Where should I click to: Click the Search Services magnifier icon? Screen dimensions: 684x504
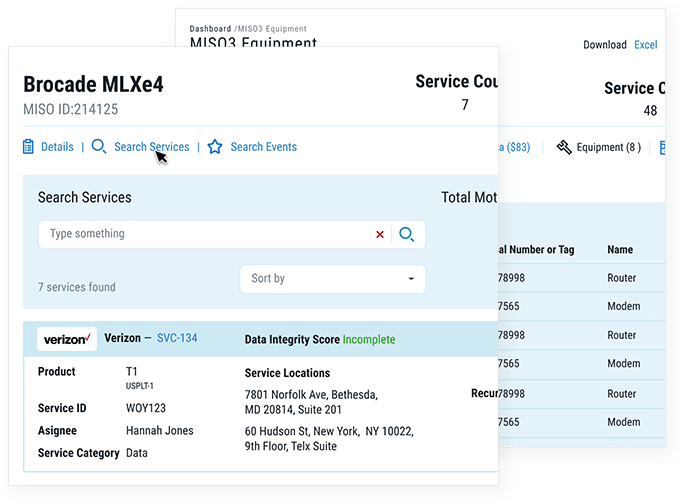click(99, 147)
